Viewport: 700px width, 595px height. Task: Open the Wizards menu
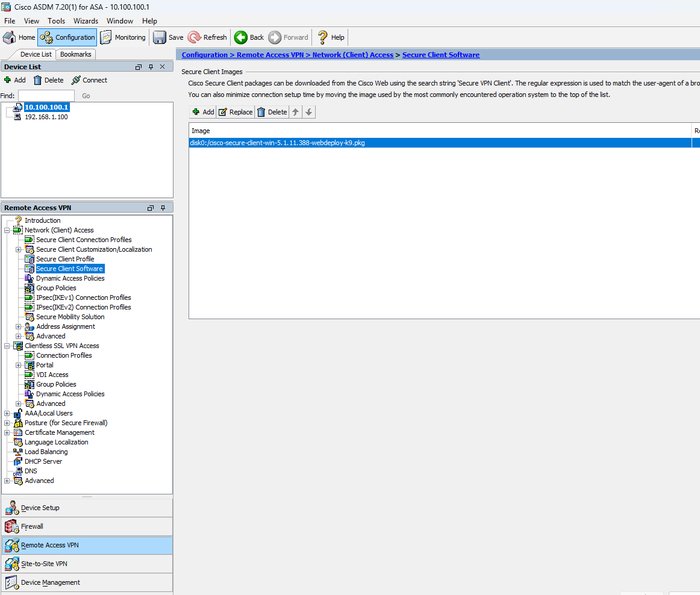pyautogui.click(x=85, y=20)
